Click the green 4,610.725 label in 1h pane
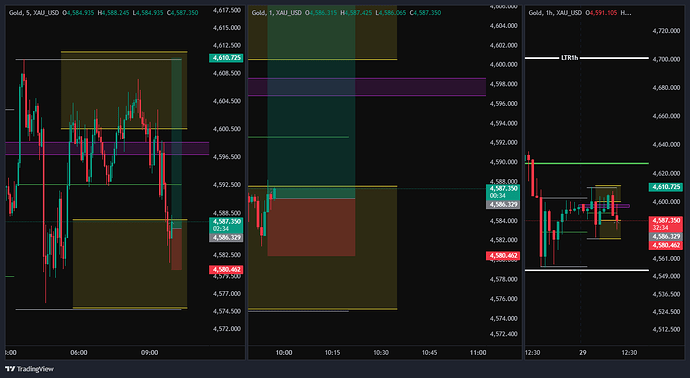690x378 pixels. [x=666, y=187]
